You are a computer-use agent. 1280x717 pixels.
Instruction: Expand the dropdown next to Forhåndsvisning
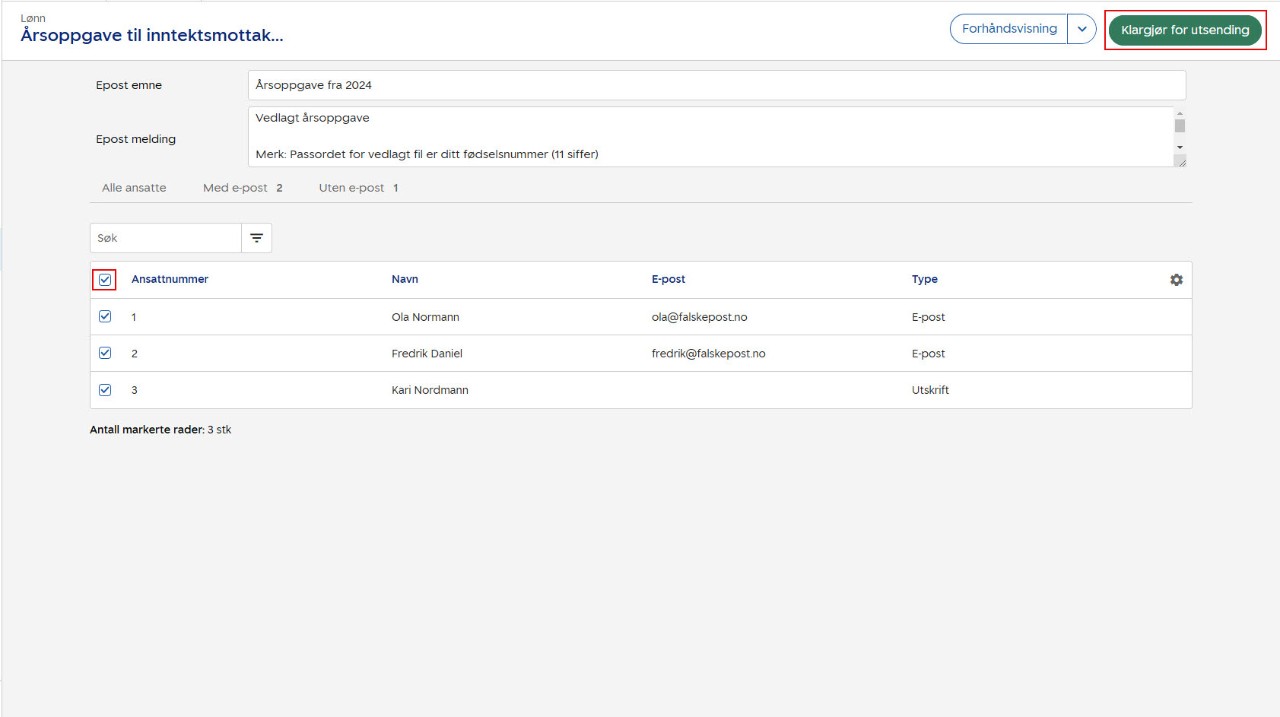pos(1082,29)
